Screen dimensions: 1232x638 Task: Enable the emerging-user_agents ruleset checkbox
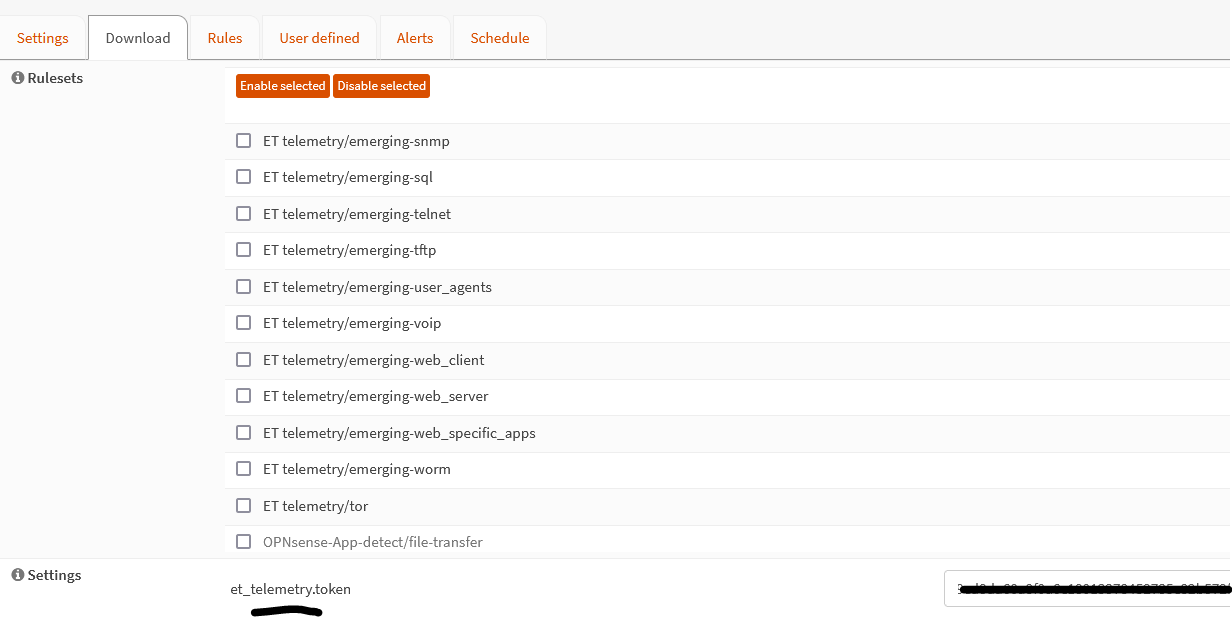[243, 287]
